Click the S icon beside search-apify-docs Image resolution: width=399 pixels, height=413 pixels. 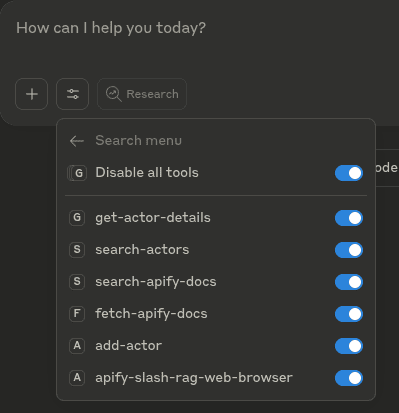point(77,282)
